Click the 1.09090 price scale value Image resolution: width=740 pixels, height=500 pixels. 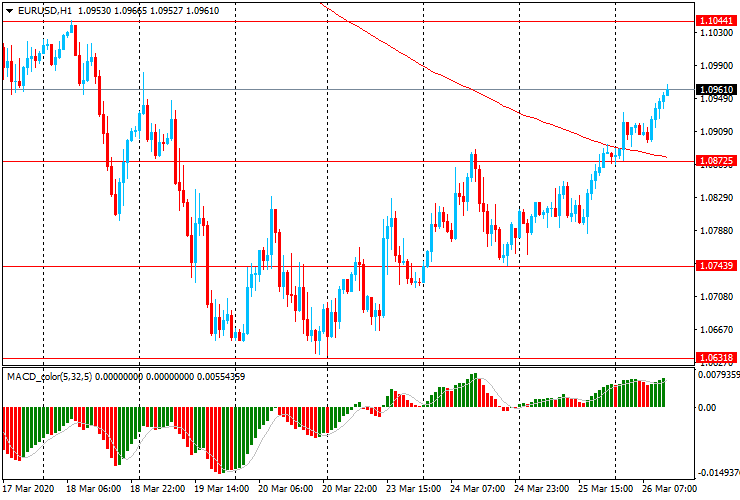(717, 132)
